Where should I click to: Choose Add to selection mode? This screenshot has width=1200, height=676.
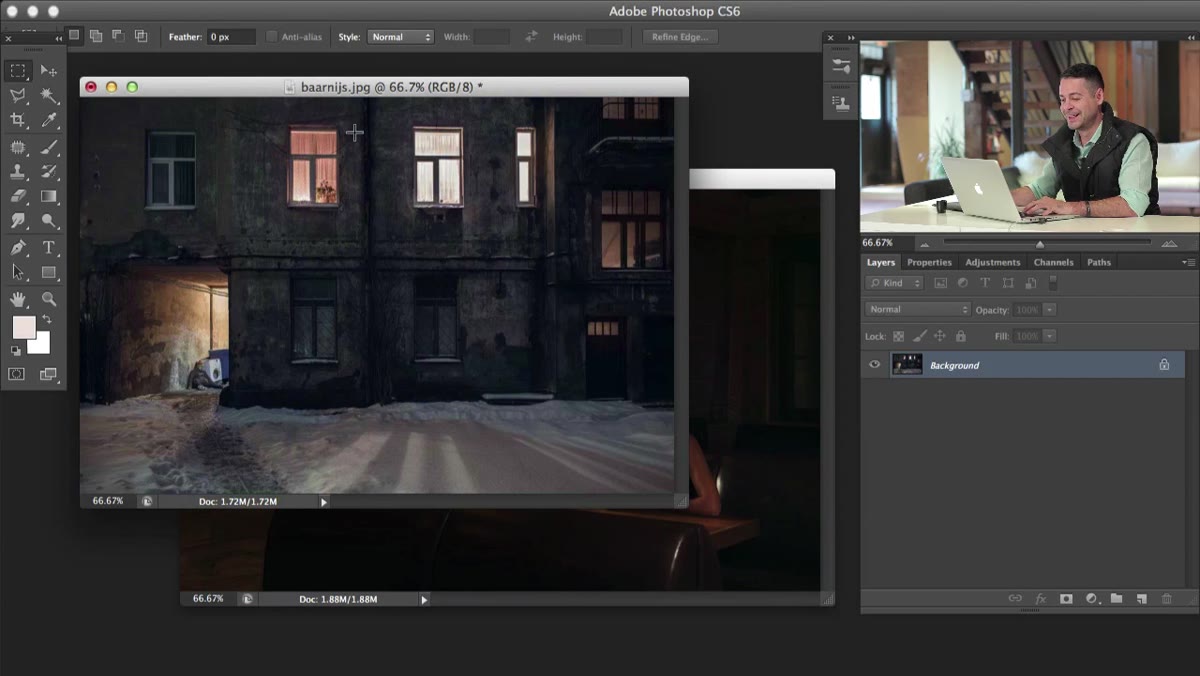(x=96, y=36)
